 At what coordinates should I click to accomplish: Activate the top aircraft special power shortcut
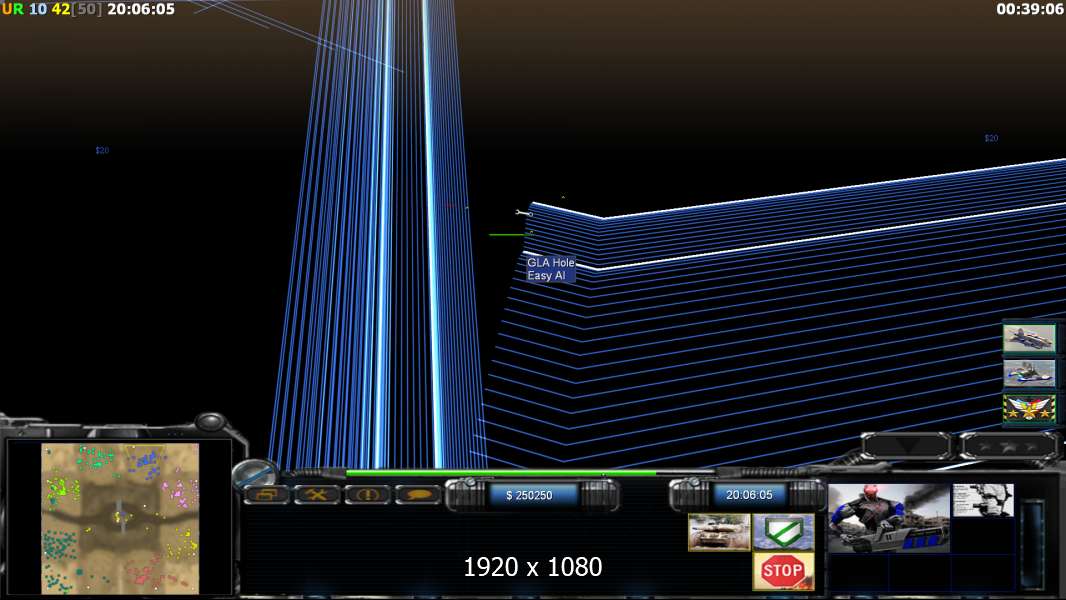[1029, 338]
